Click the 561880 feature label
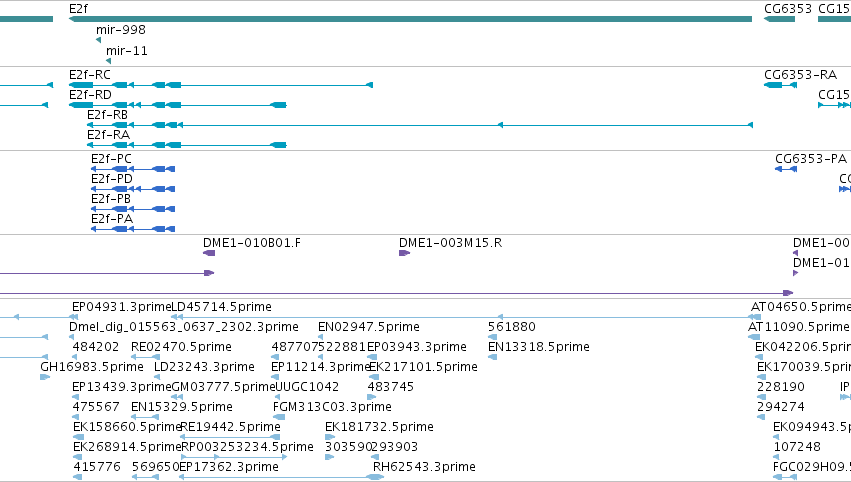Screen dimensions: 851x482 click(512, 327)
